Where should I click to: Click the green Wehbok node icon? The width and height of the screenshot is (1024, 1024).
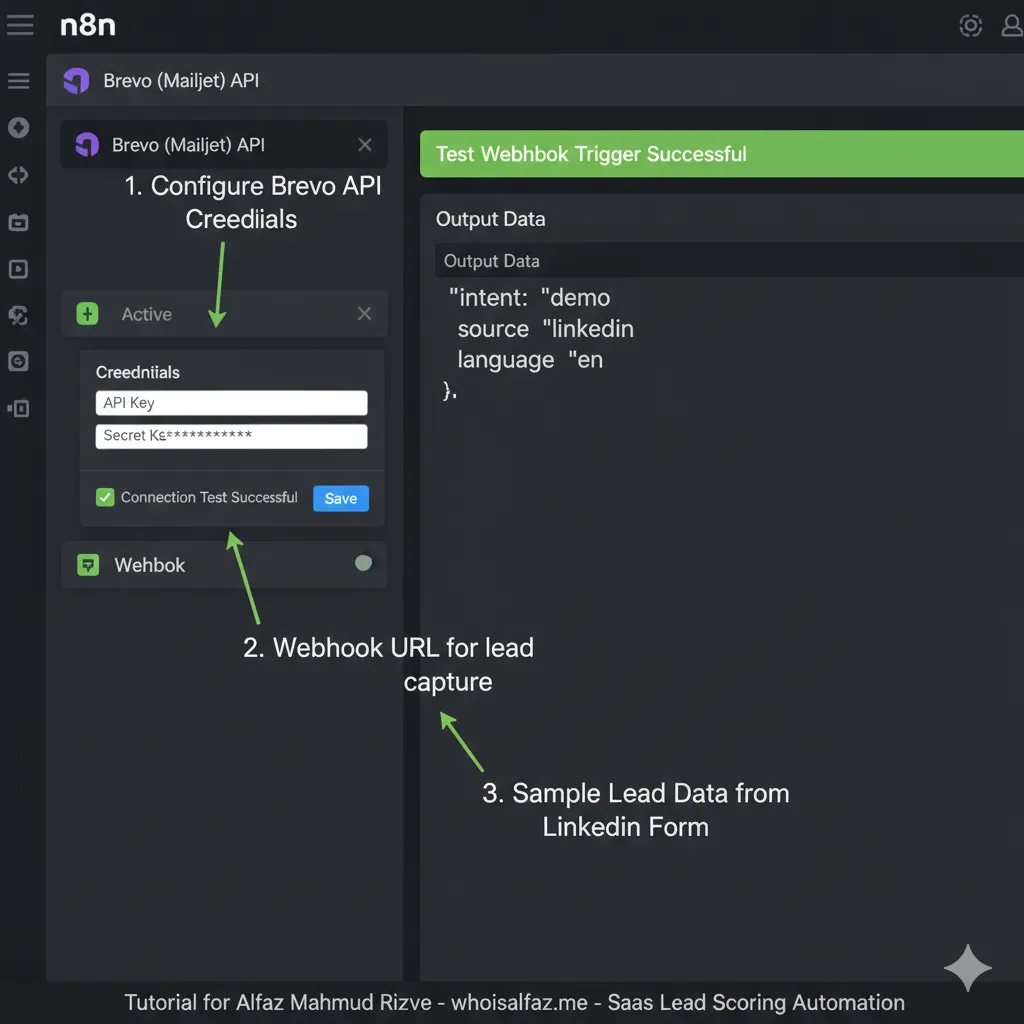[x=88, y=564]
